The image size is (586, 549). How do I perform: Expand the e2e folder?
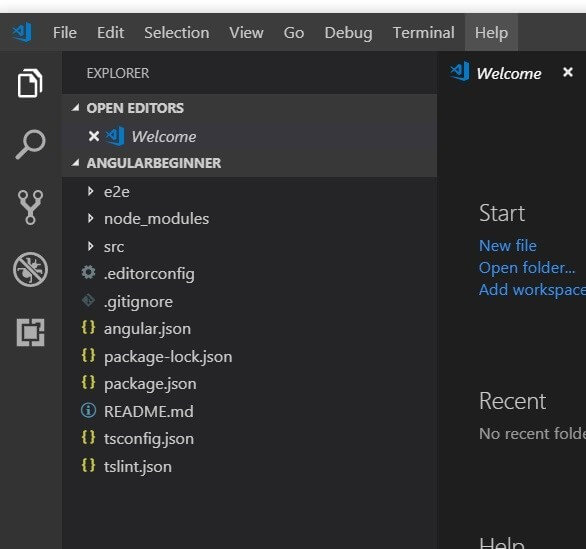pyautogui.click(x=90, y=191)
